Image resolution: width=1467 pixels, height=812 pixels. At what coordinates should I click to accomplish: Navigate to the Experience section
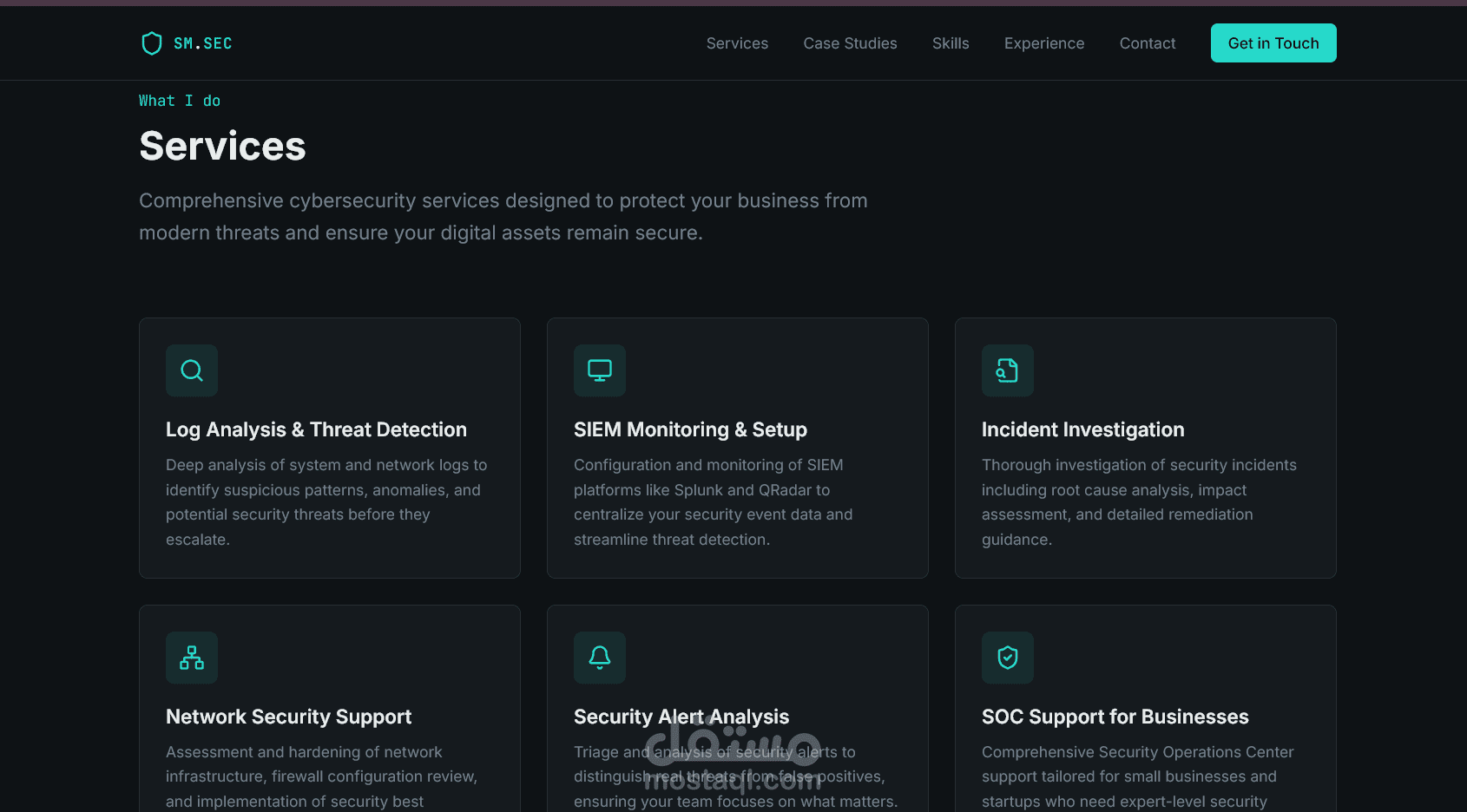pos(1043,43)
